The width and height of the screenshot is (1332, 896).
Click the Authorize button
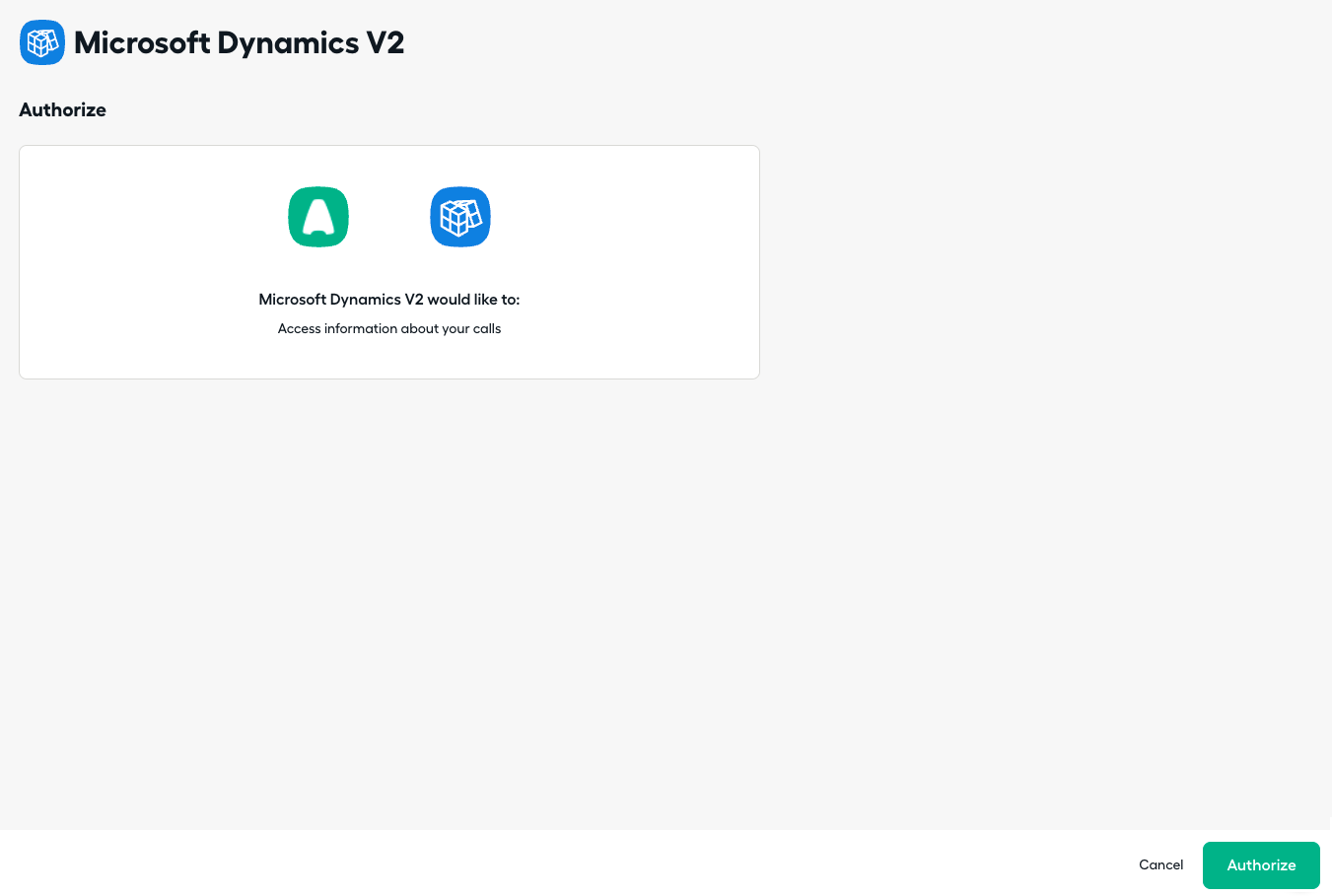click(x=1261, y=865)
